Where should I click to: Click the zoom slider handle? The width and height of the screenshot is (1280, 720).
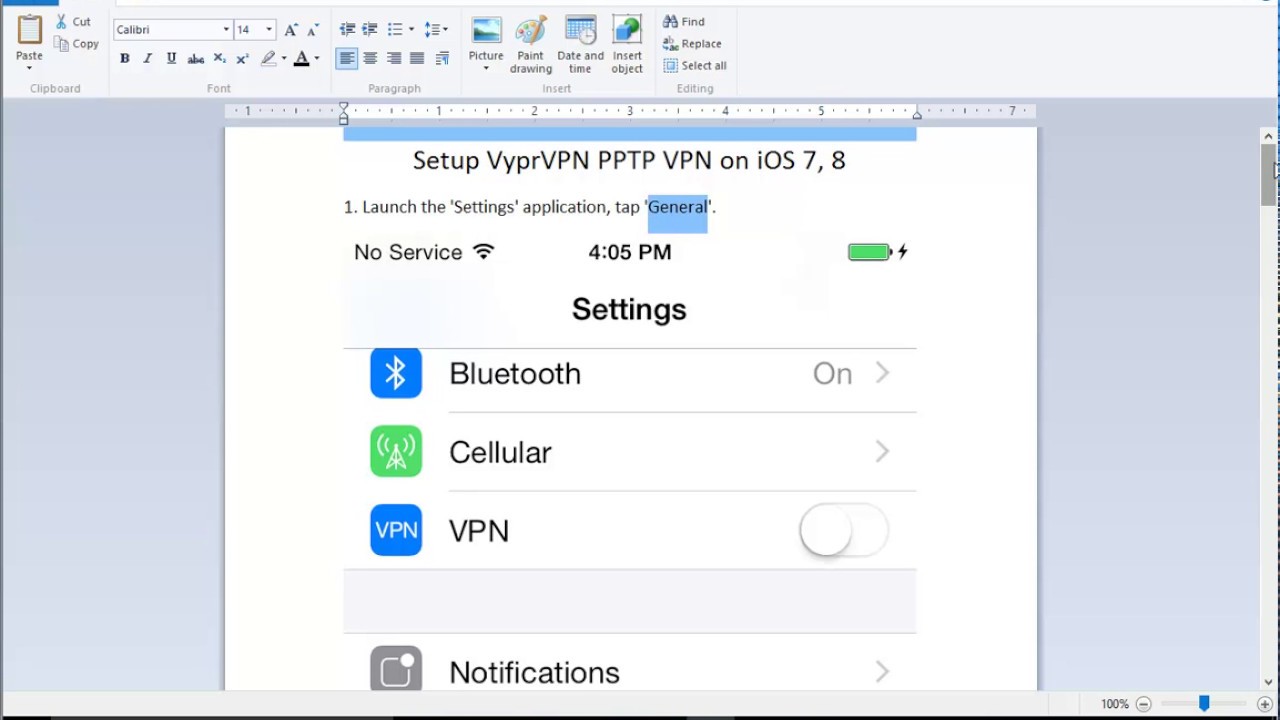click(1204, 704)
